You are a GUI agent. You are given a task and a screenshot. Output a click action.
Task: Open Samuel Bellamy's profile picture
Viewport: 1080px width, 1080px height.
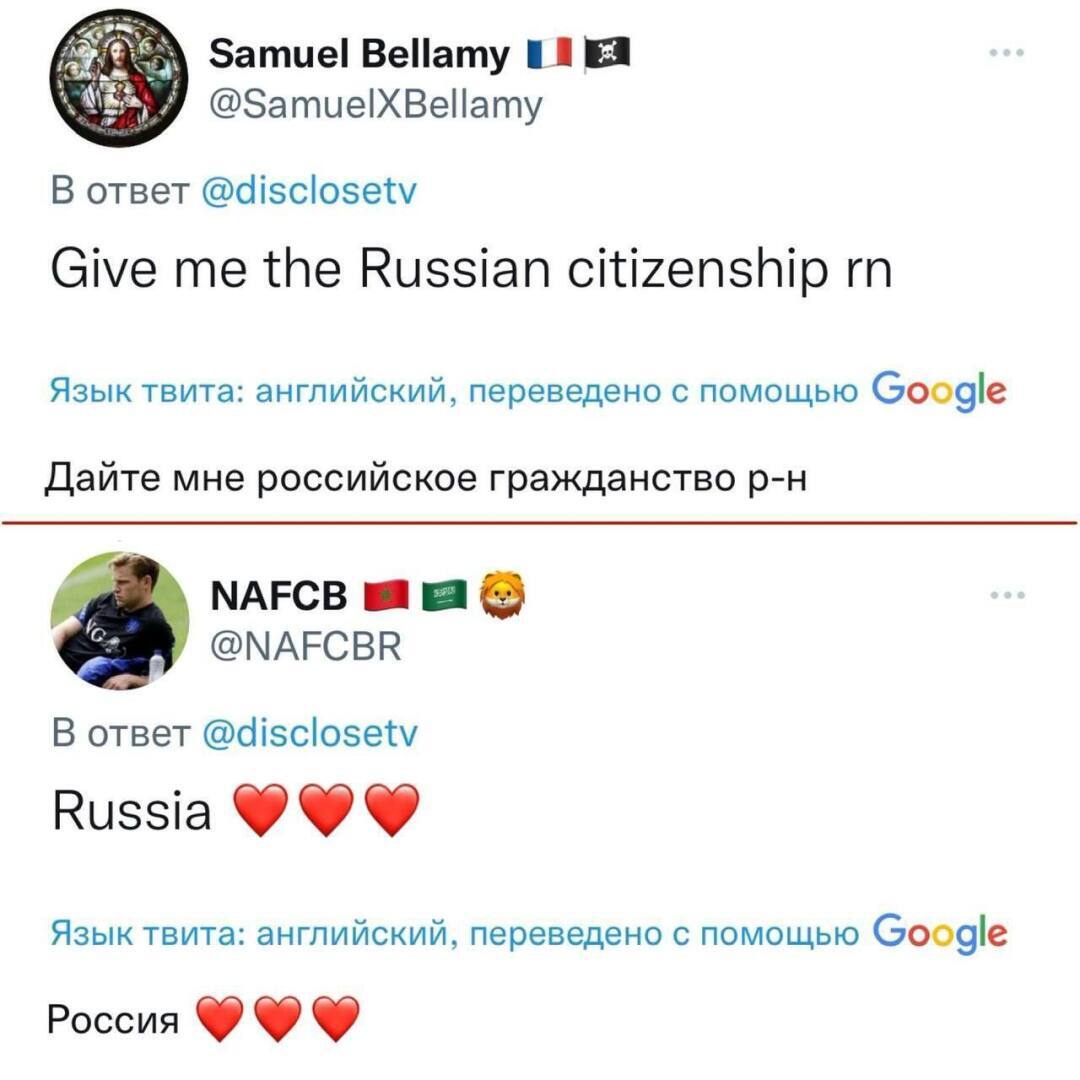(120, 75)
